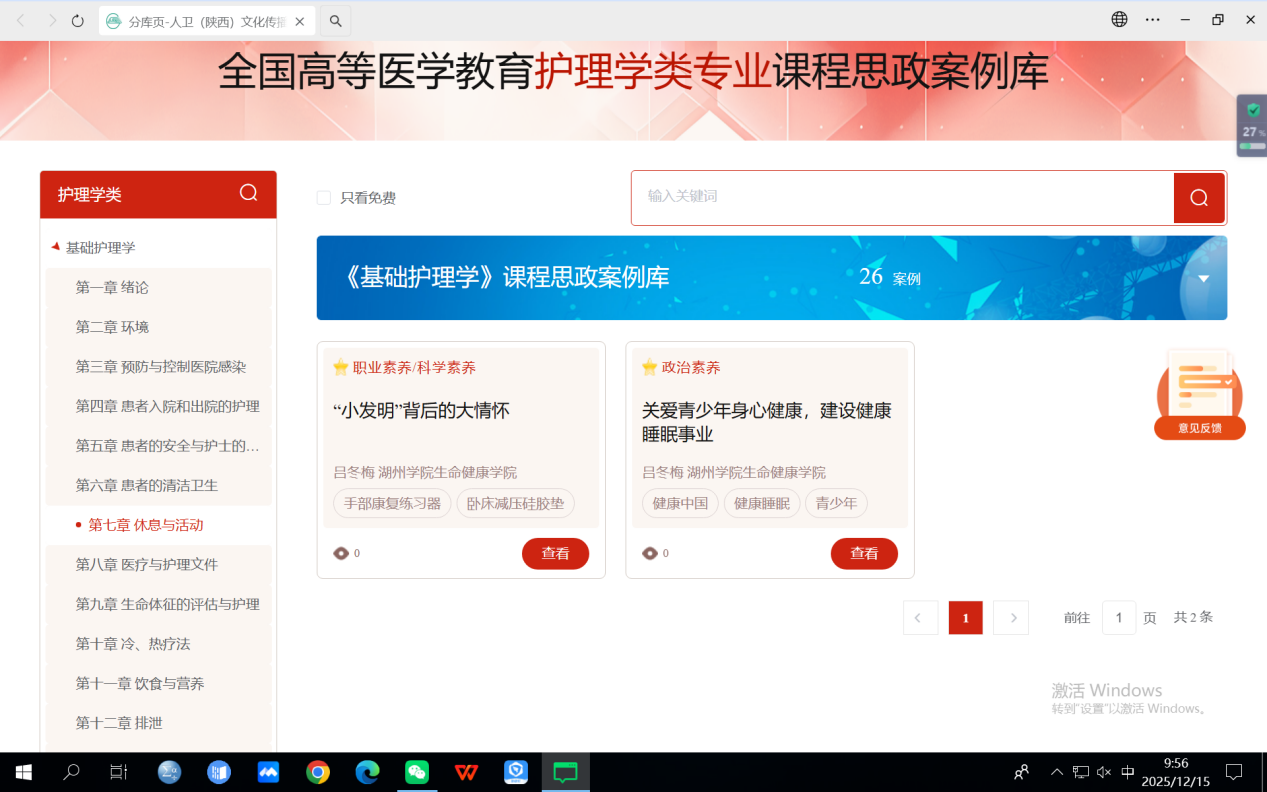Click the search icon beside the tab
The height and width of the screenshot is (792, 1267).
(336, 21)
